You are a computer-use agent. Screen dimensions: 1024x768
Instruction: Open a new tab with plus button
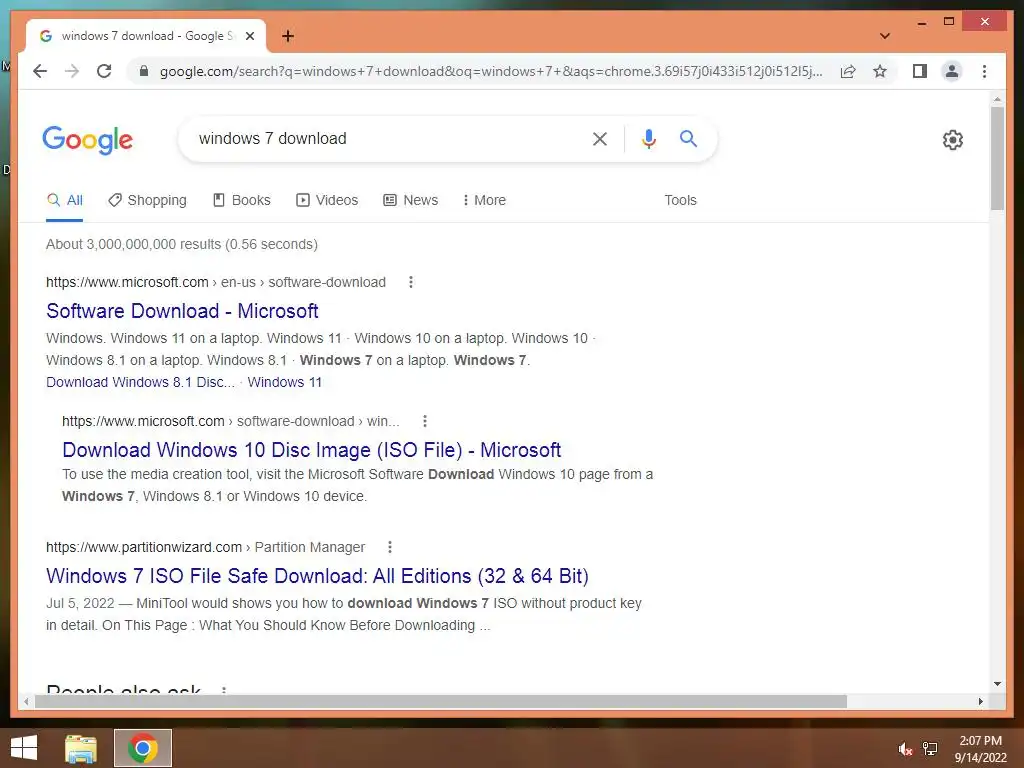click(x=288, y=36)
